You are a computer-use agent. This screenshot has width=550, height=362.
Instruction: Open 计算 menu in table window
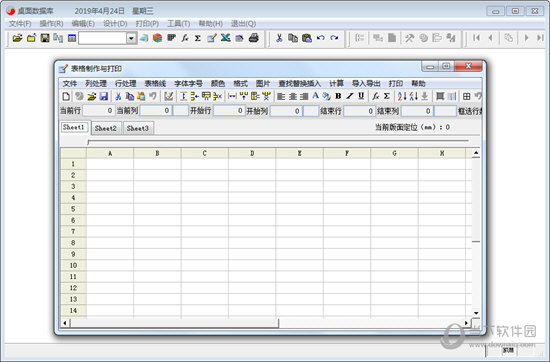[x=336, y=83]
